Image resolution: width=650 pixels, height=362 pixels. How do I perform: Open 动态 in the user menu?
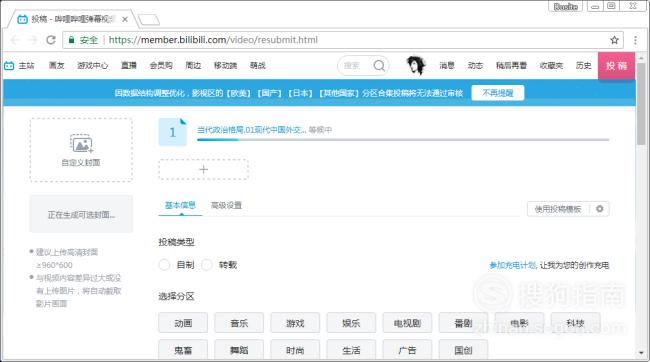tap(475, 66)
